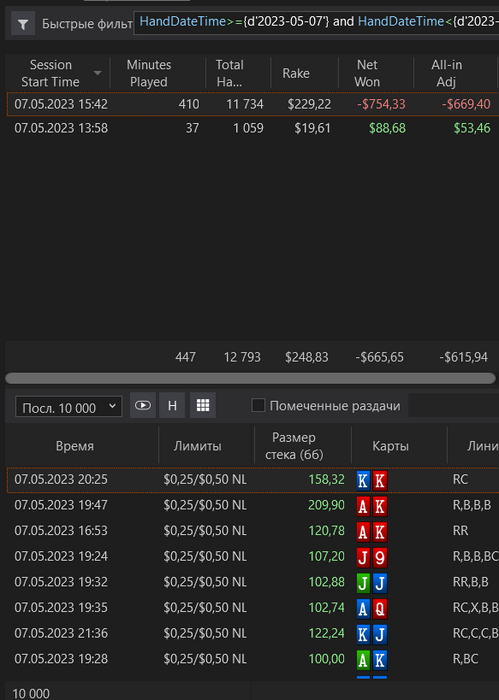The height and width of the screenshot is (700, 499).
Task: Toggle sort arrow on Session Start Time
Action: (x=97, y=73)
